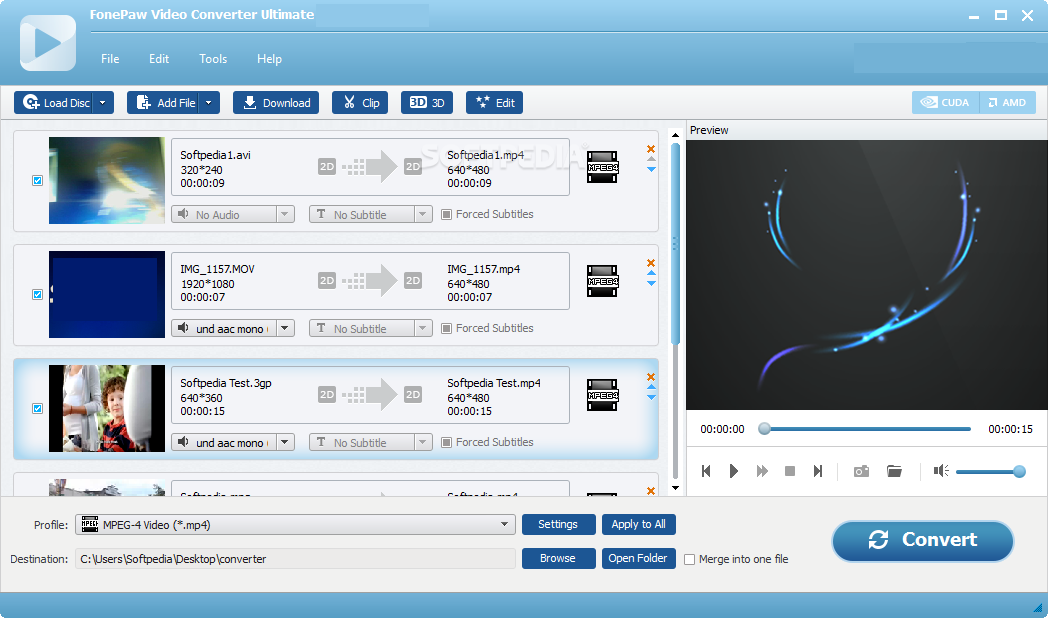Play the preview video
1048x618 pixels.
(x=733, y=471)
